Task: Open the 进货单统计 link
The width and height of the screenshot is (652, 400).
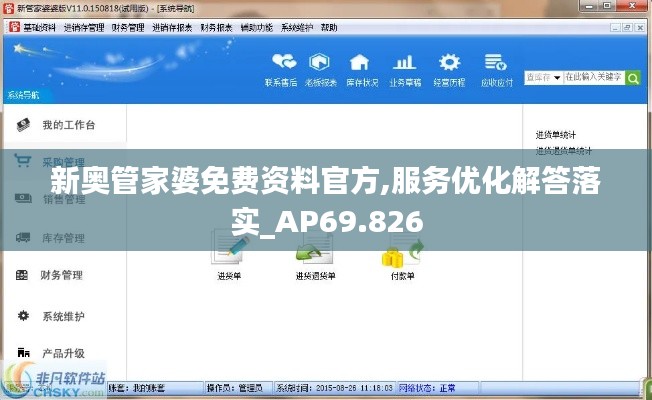Action: point(556,135)
